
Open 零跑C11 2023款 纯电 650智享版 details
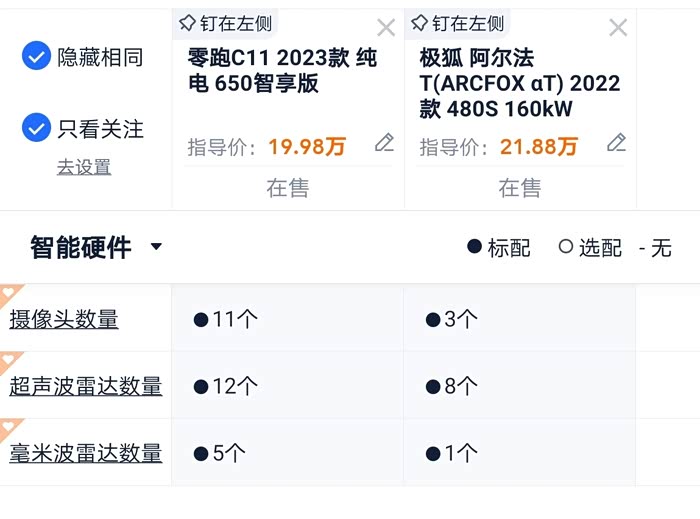pyautogui.click(x=282, y=70)
